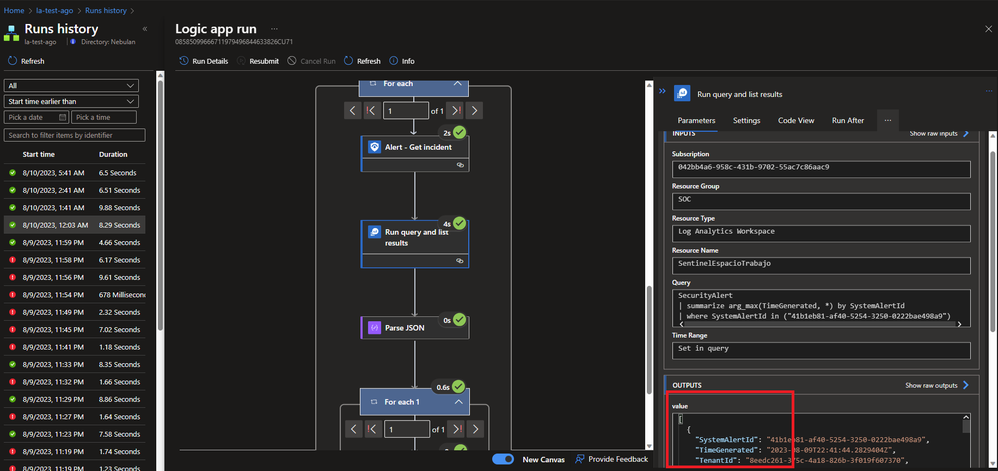
Task: Collapse the action details panel chevrons
Action: point(662,91)
